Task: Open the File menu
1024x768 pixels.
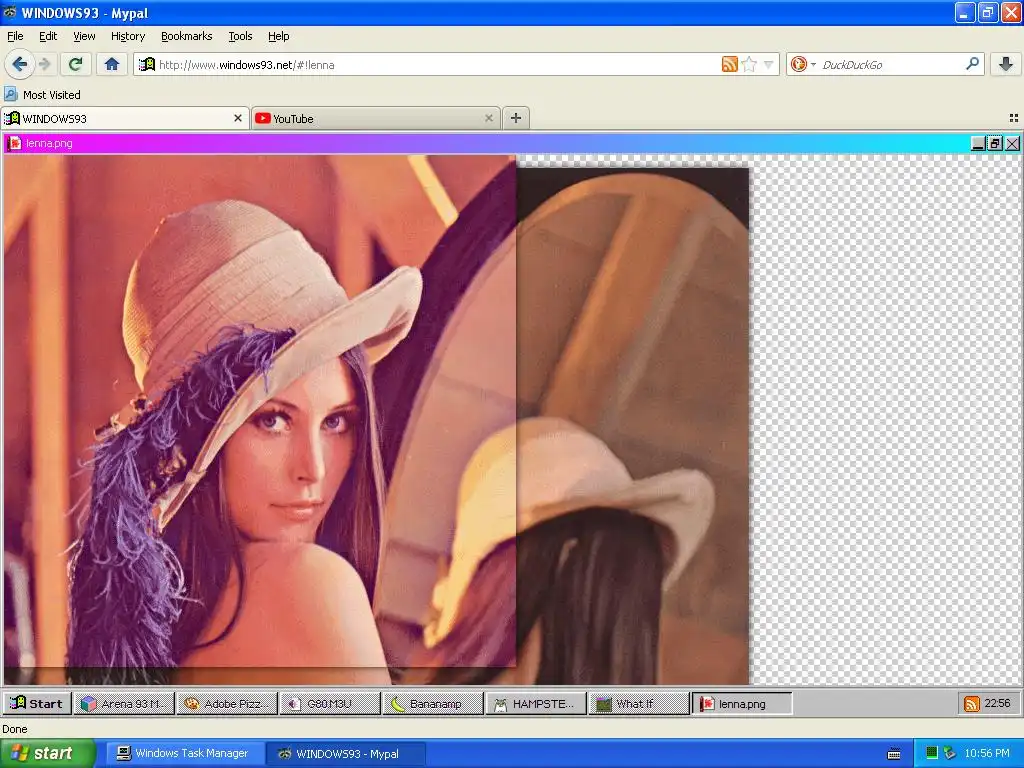Action: click(x=15, y=36)
